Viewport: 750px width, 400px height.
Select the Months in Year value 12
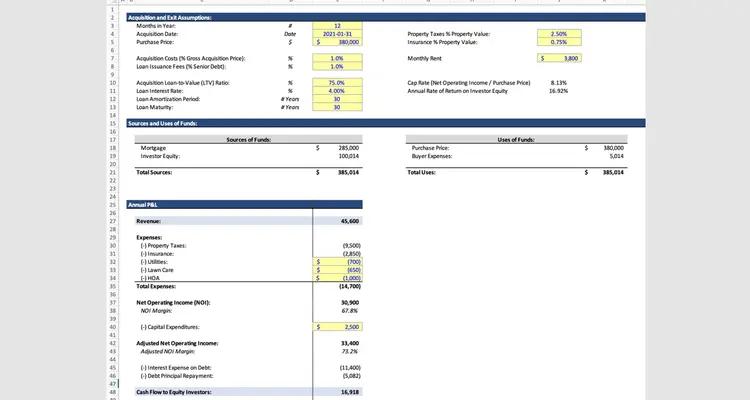(337, 26)
